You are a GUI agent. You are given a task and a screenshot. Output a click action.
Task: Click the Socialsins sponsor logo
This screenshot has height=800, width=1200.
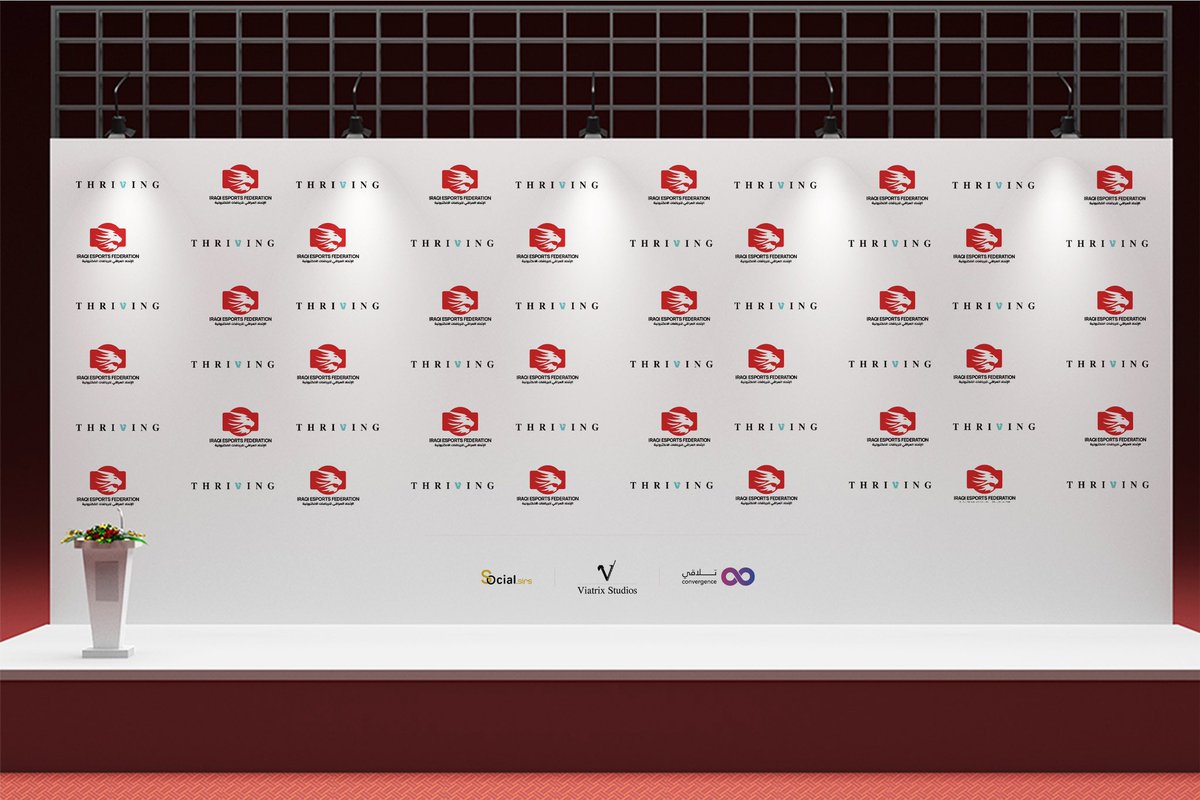tap(506, 578)
